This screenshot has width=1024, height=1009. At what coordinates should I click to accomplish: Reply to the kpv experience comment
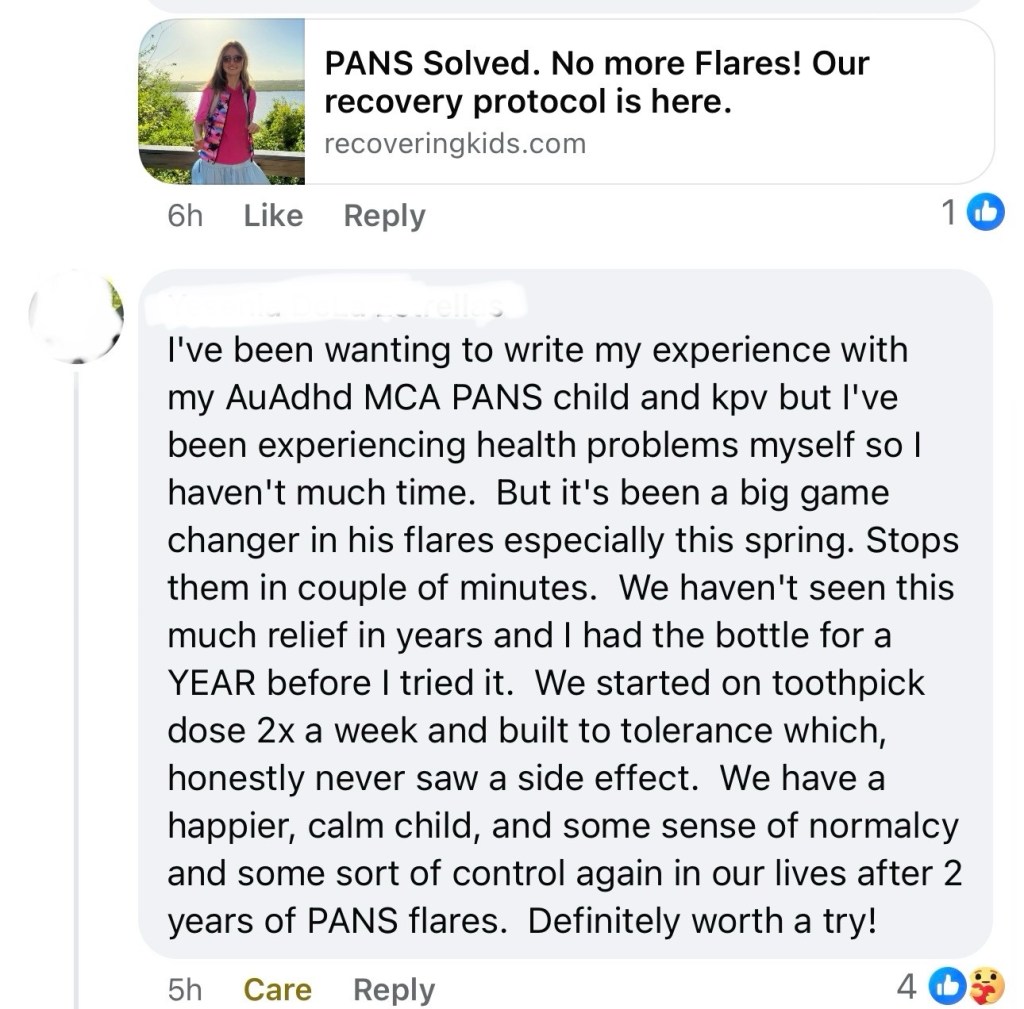394,989
